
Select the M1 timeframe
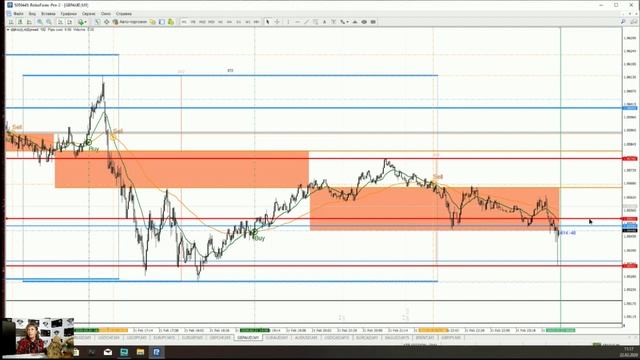tap(184, 22)
